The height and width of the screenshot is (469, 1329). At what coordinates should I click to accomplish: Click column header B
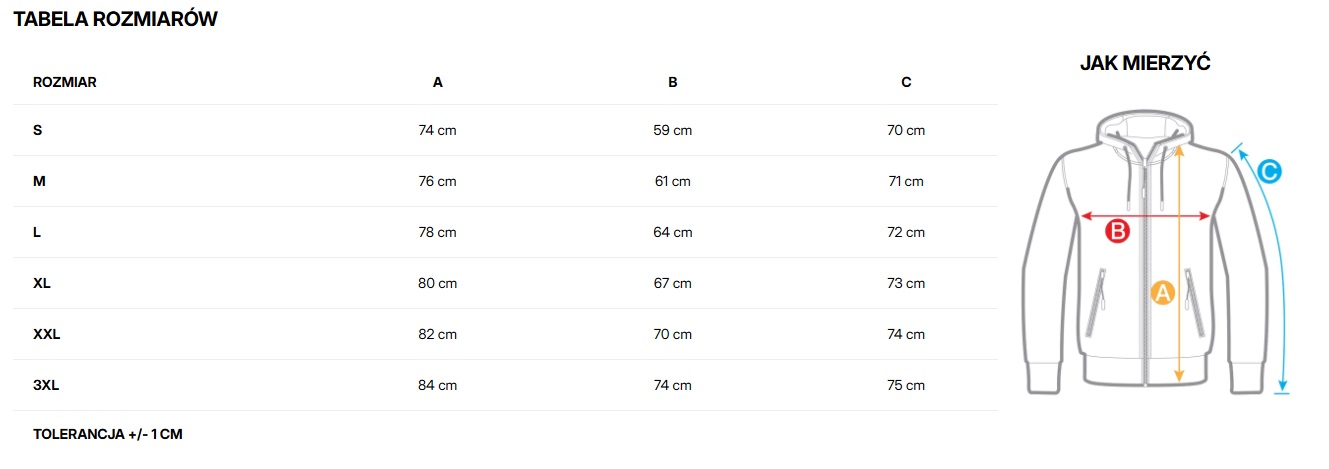[x=672, y=82]
